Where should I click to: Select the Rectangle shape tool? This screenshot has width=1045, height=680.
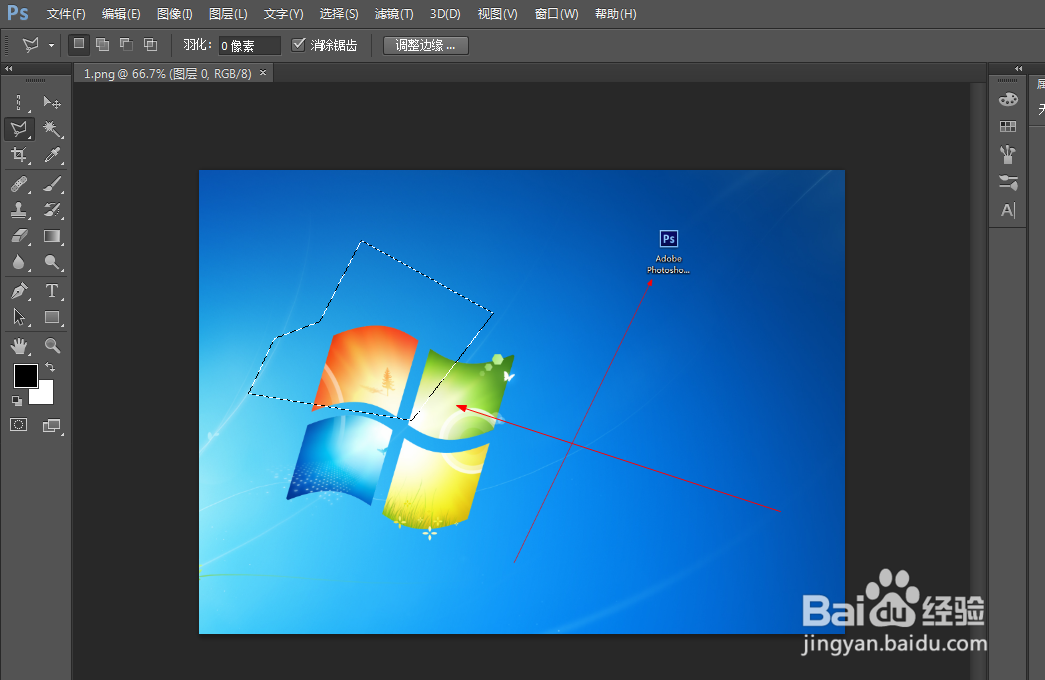52,317
